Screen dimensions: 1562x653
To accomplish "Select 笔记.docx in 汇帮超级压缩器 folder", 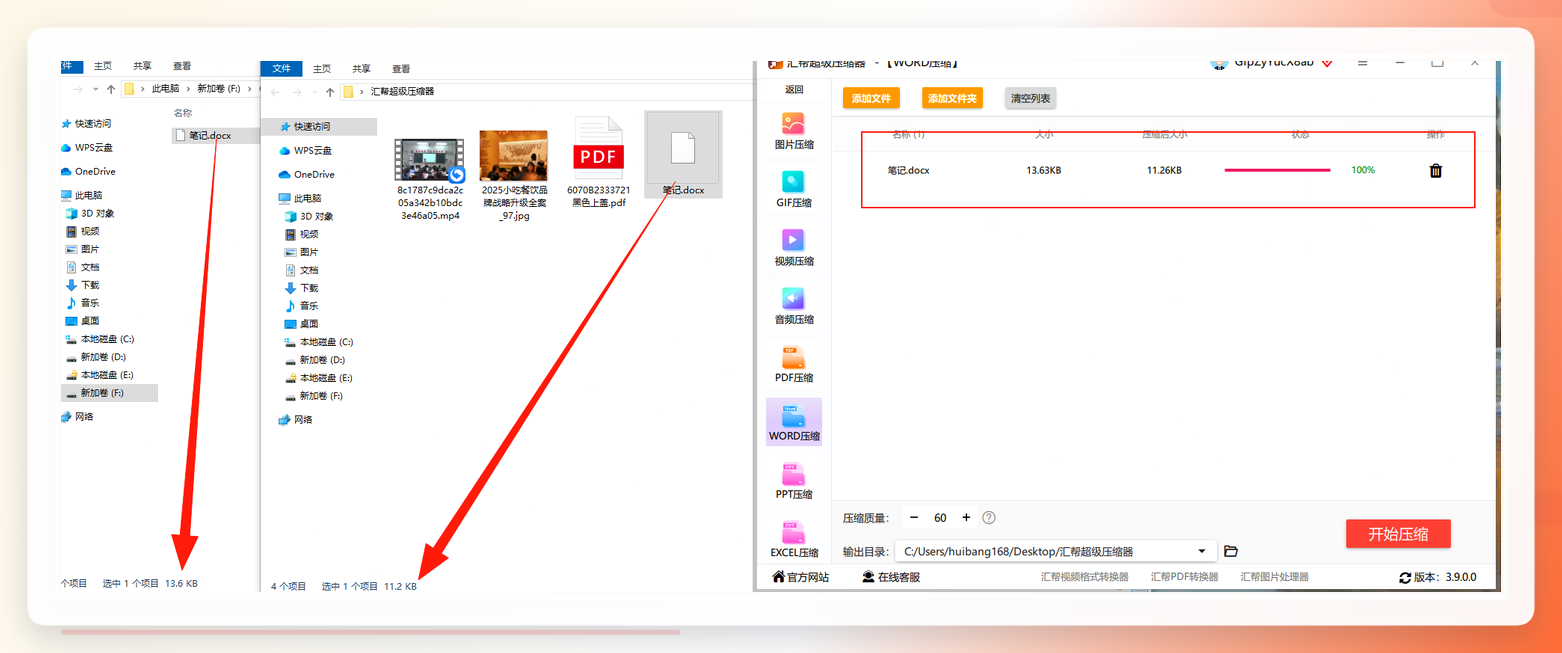I will (683, 154).
